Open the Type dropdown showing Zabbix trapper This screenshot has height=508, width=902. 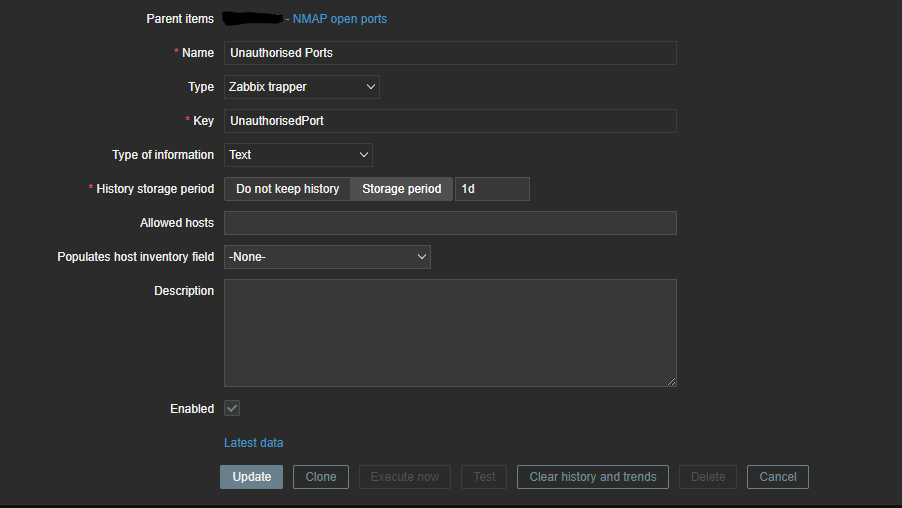pos(301,87)
